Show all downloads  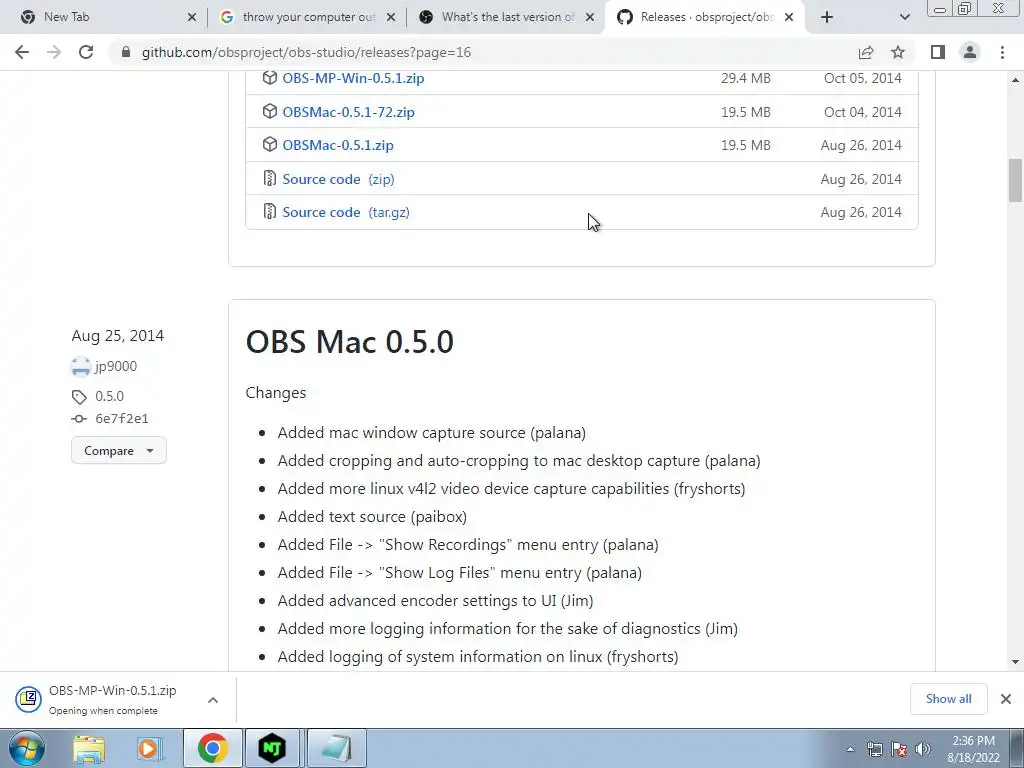[948, 699]
